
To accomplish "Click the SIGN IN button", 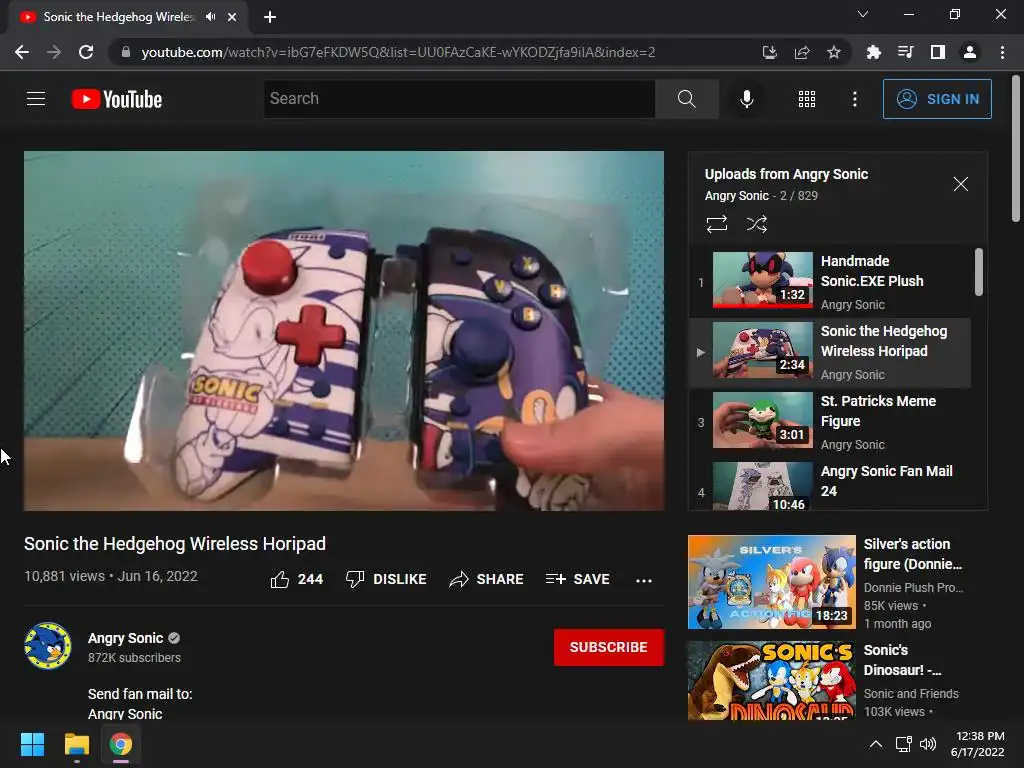I will (x=937, y=99).
